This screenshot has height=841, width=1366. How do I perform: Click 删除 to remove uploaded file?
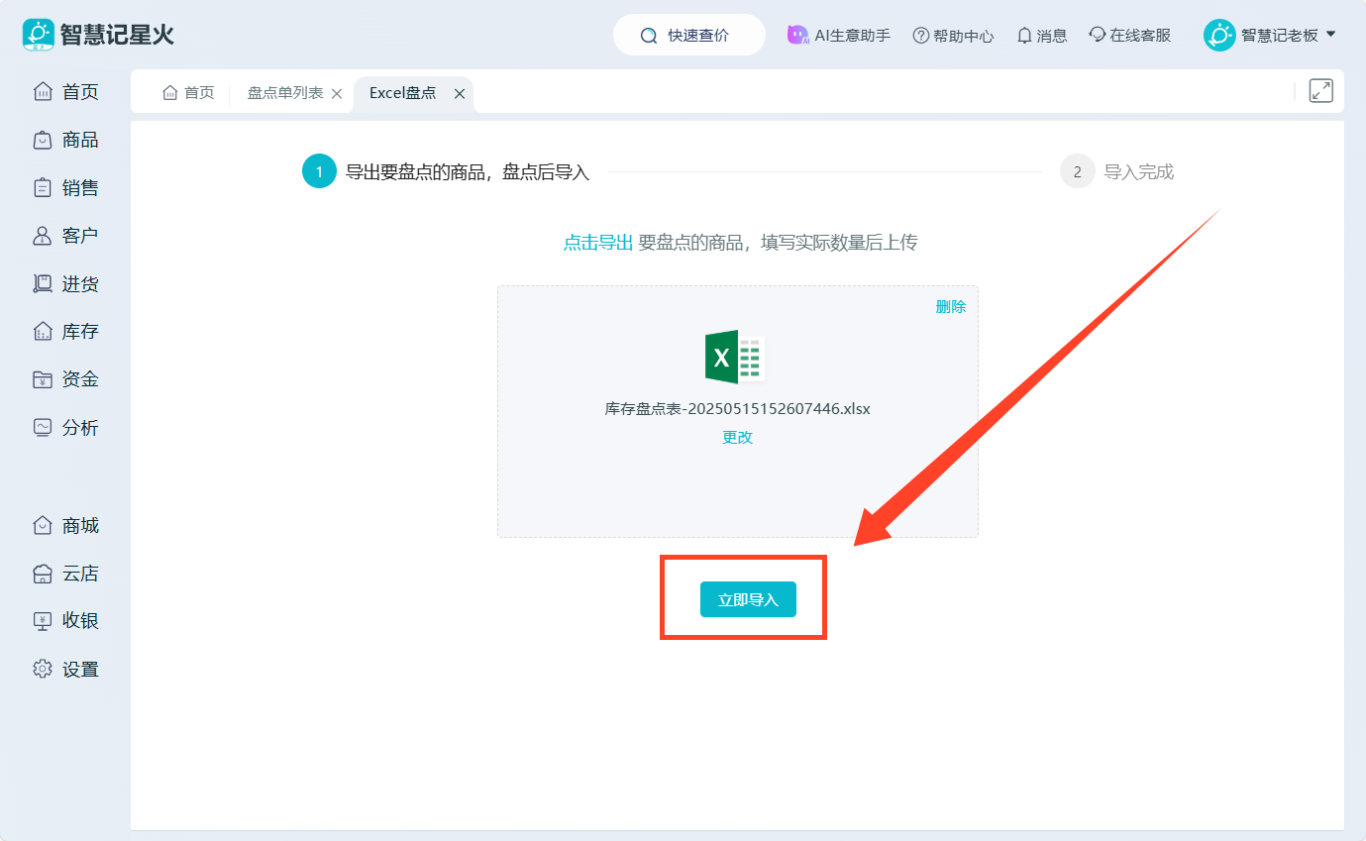950,307
